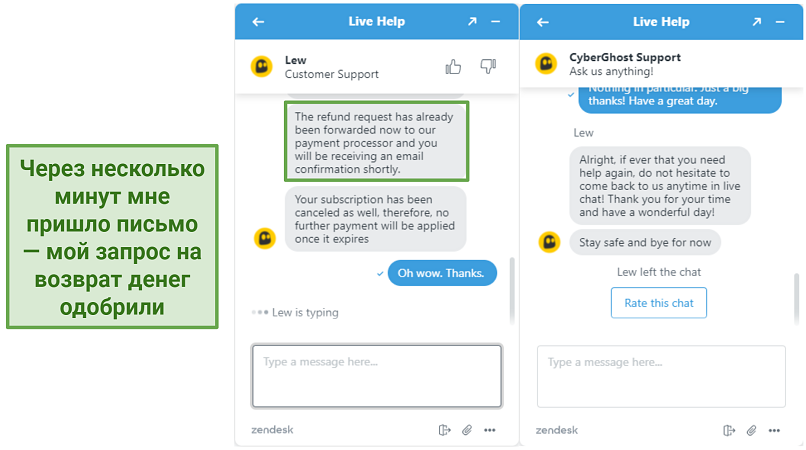This screenshot has width=806, height=450.
Task: Focus the right message input field
Action: [661, 376]
